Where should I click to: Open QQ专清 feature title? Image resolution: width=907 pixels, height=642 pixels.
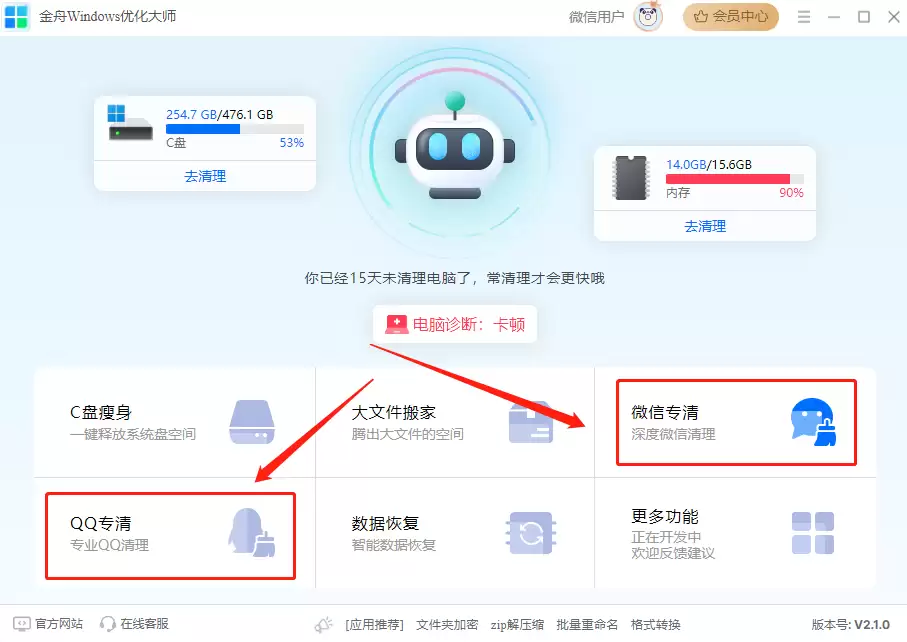[101, 523]
